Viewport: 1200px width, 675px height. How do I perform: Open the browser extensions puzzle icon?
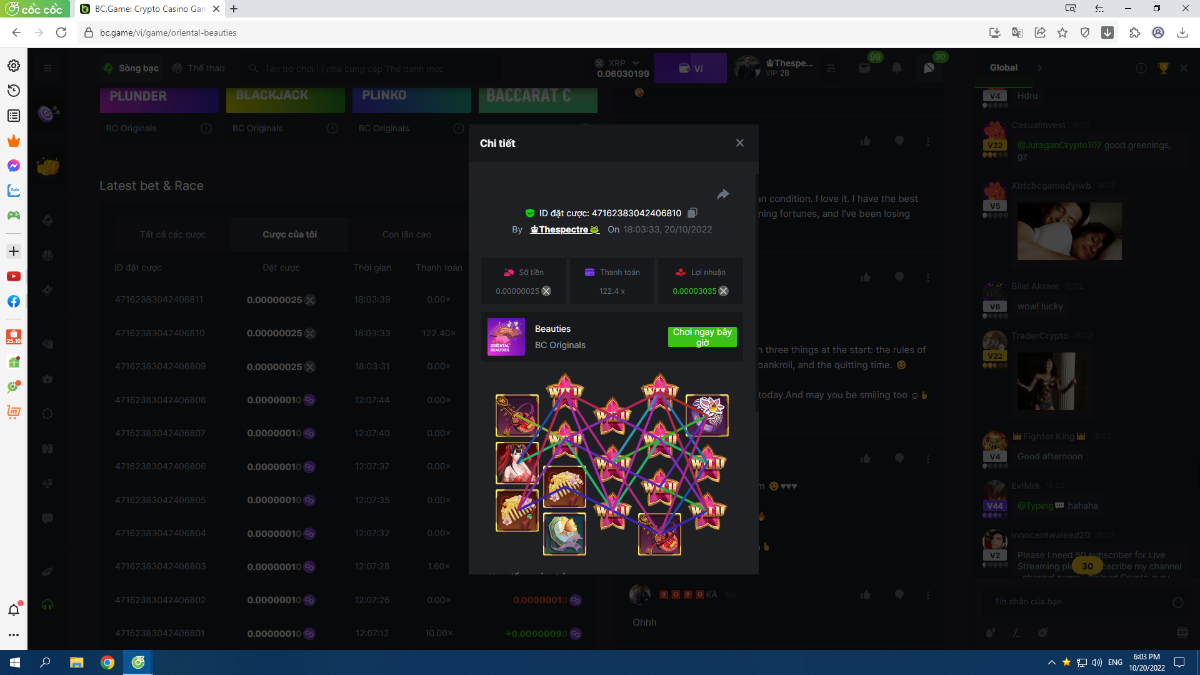coord(1134,32)
